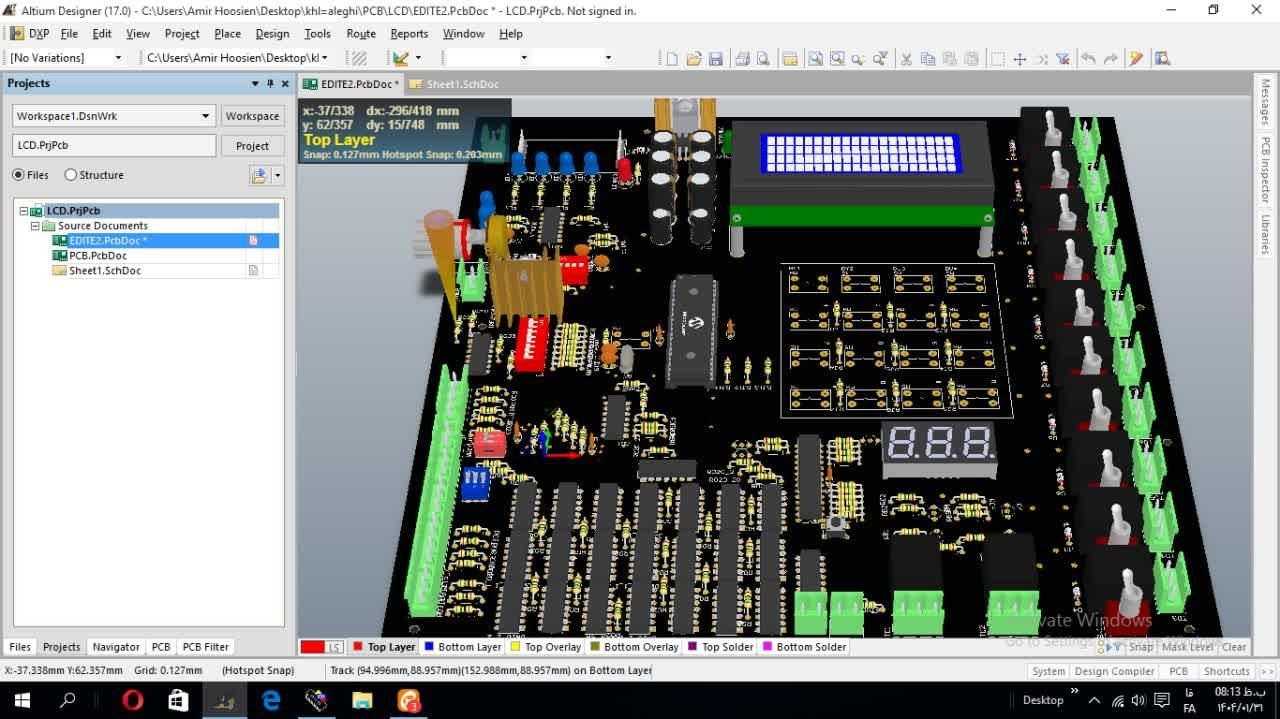
Task: Create a new document from the toolbar
Action: [x=672, y=58]
